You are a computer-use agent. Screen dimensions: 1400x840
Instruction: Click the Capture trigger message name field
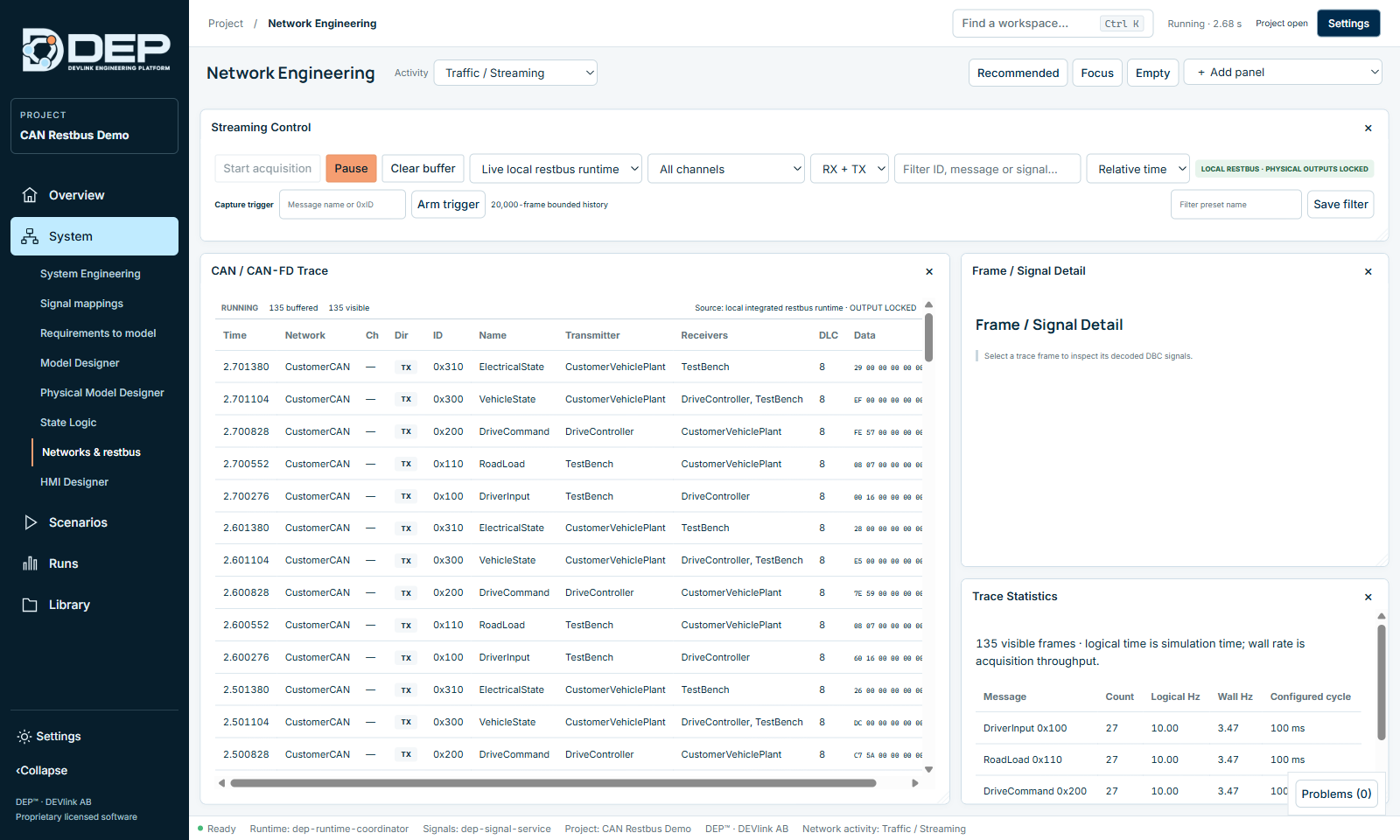tap(342, 204)
